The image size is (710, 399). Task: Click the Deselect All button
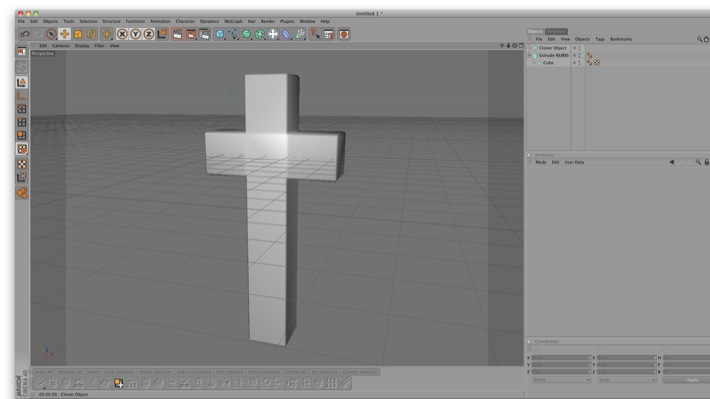coord(70,372)
